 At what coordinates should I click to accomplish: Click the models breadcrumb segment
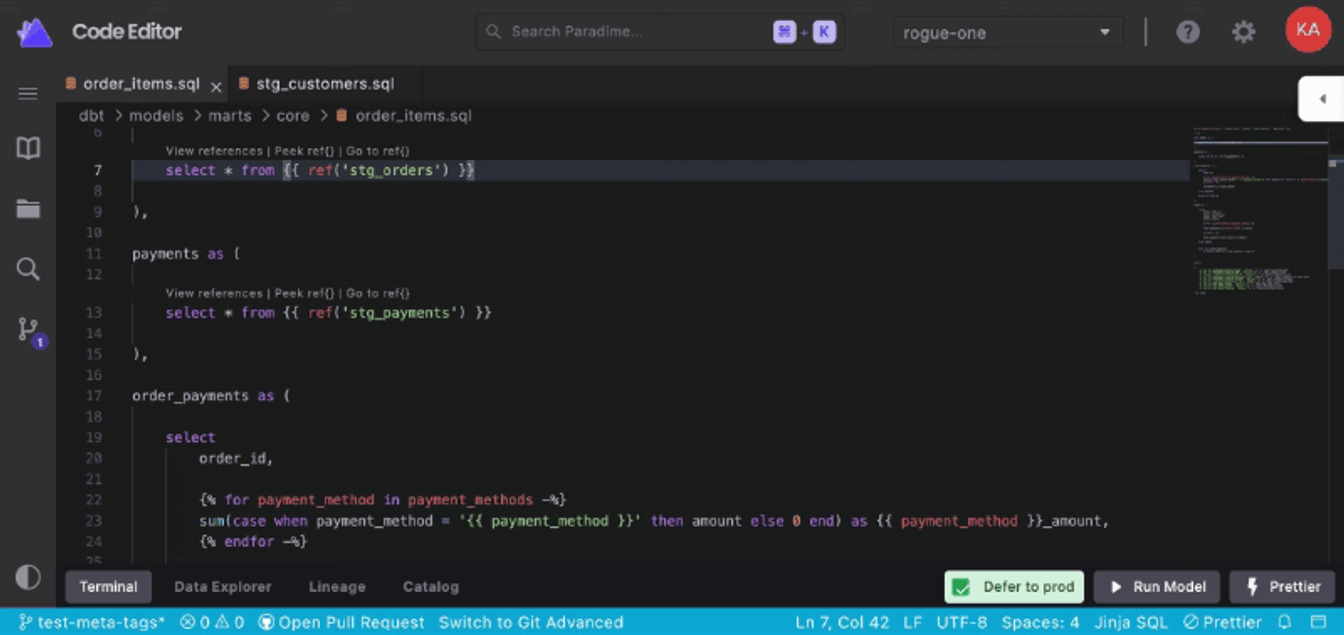(156, 116)
